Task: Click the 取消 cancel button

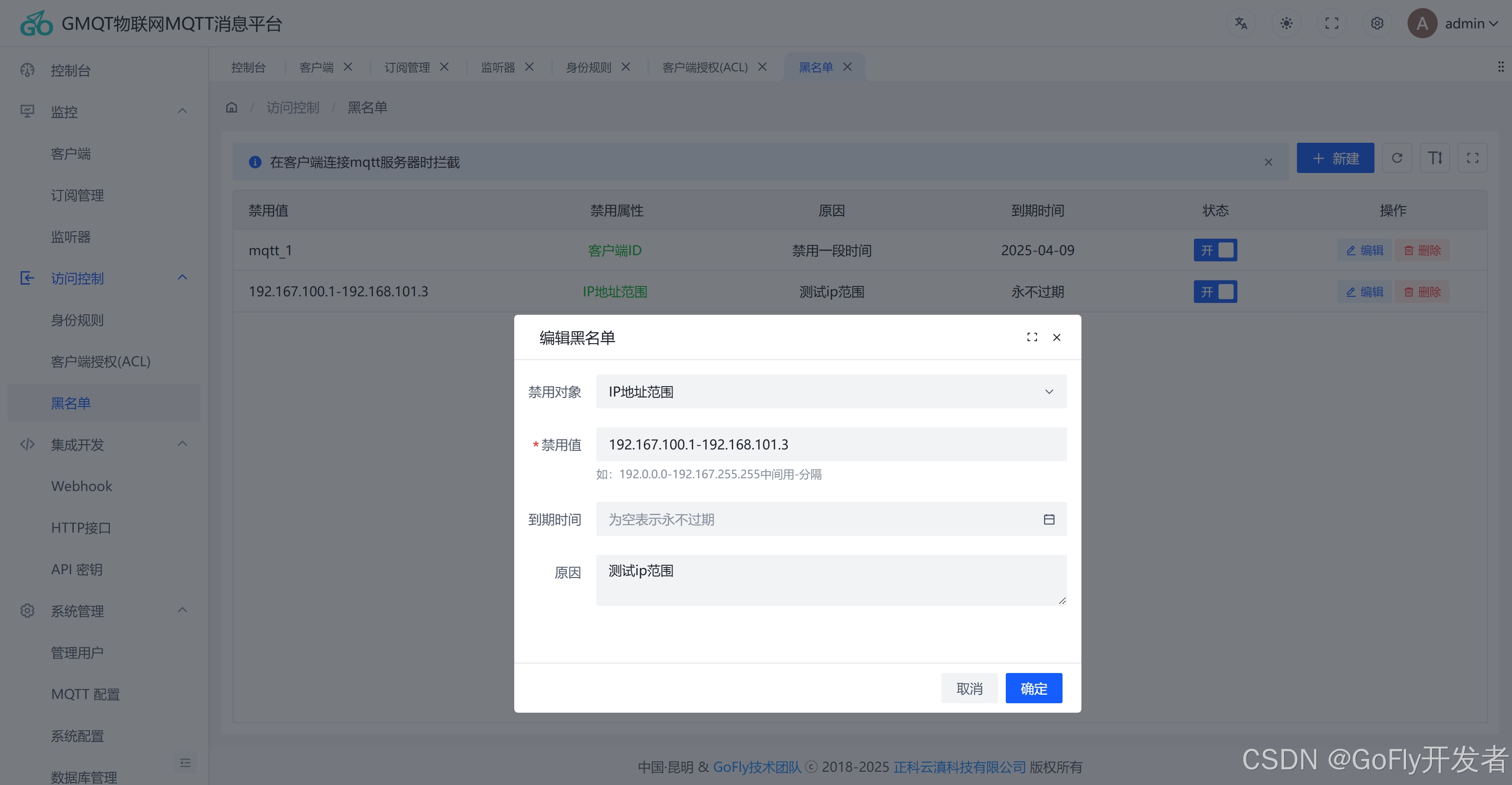Action: [x=969, y=688]
